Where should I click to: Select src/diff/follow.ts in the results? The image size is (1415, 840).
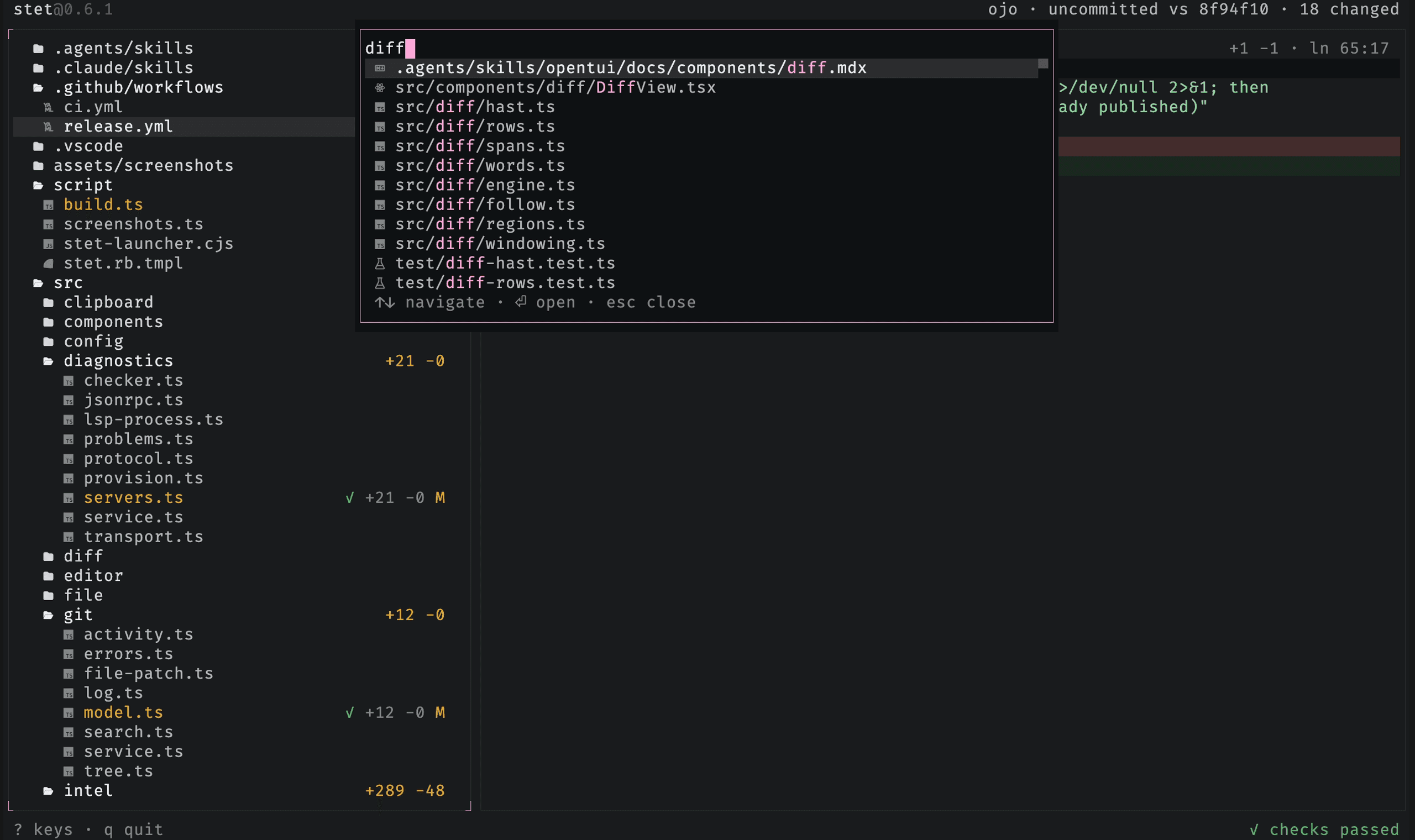pyautogui.click(x=701, y=205)
